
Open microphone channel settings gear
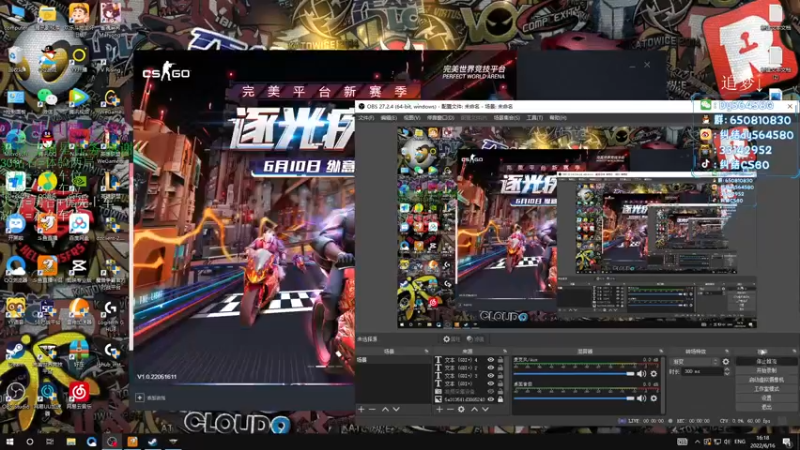click(x=654, y=374)
